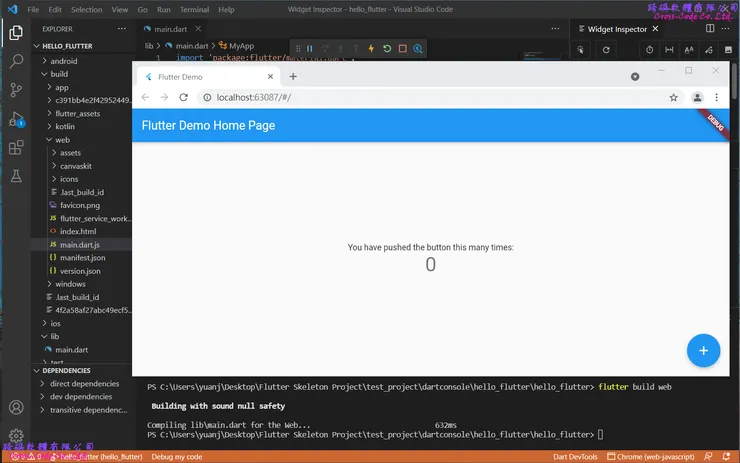Open the Chrome profile avatar
740x463 pixels.
point(697,97)
